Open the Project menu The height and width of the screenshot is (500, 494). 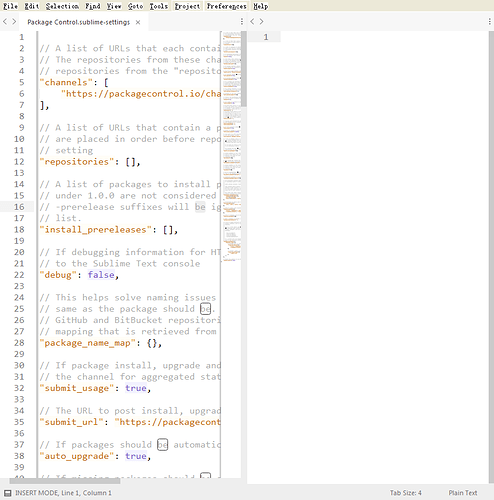(x=187, y=6)
